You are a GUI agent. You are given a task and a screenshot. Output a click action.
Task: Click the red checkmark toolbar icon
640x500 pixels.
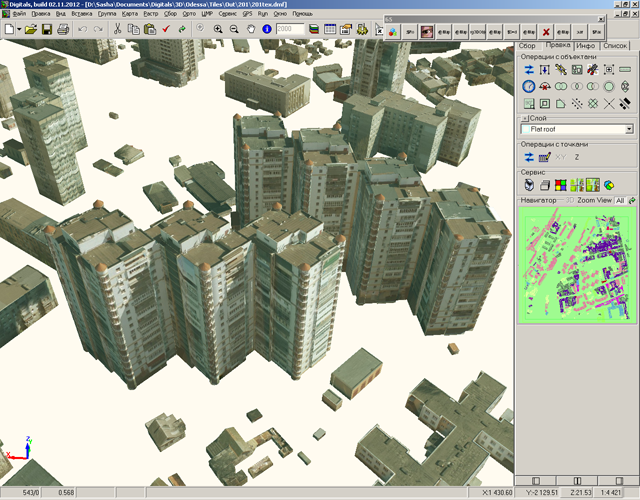(165, 30)
